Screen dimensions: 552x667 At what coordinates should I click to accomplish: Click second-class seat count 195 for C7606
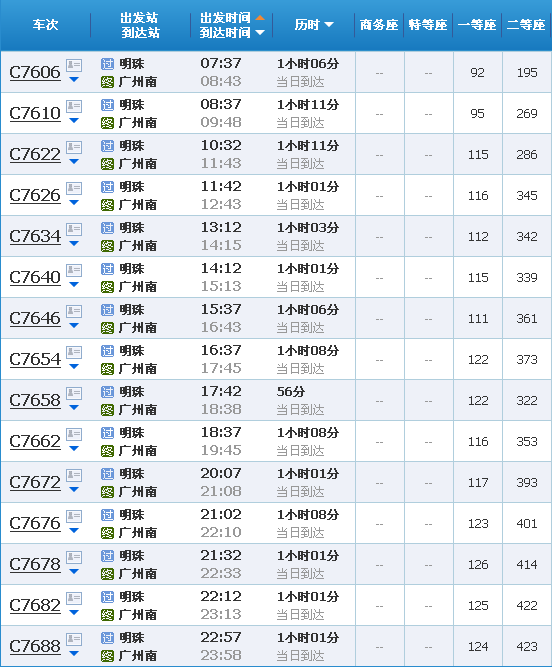[x=527, y=73]
